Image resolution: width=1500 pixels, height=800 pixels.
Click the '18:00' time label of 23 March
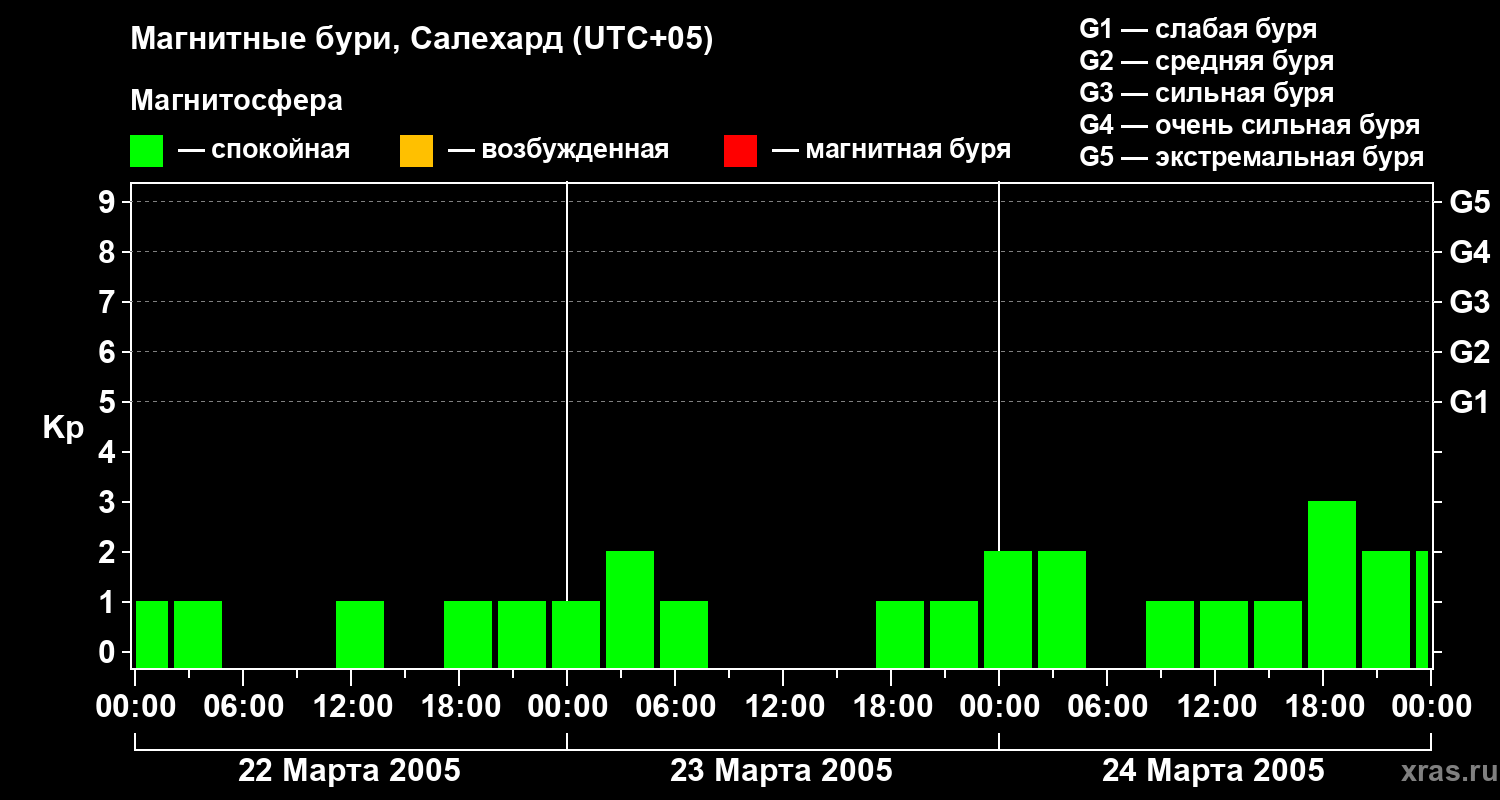tap(891, 707)
